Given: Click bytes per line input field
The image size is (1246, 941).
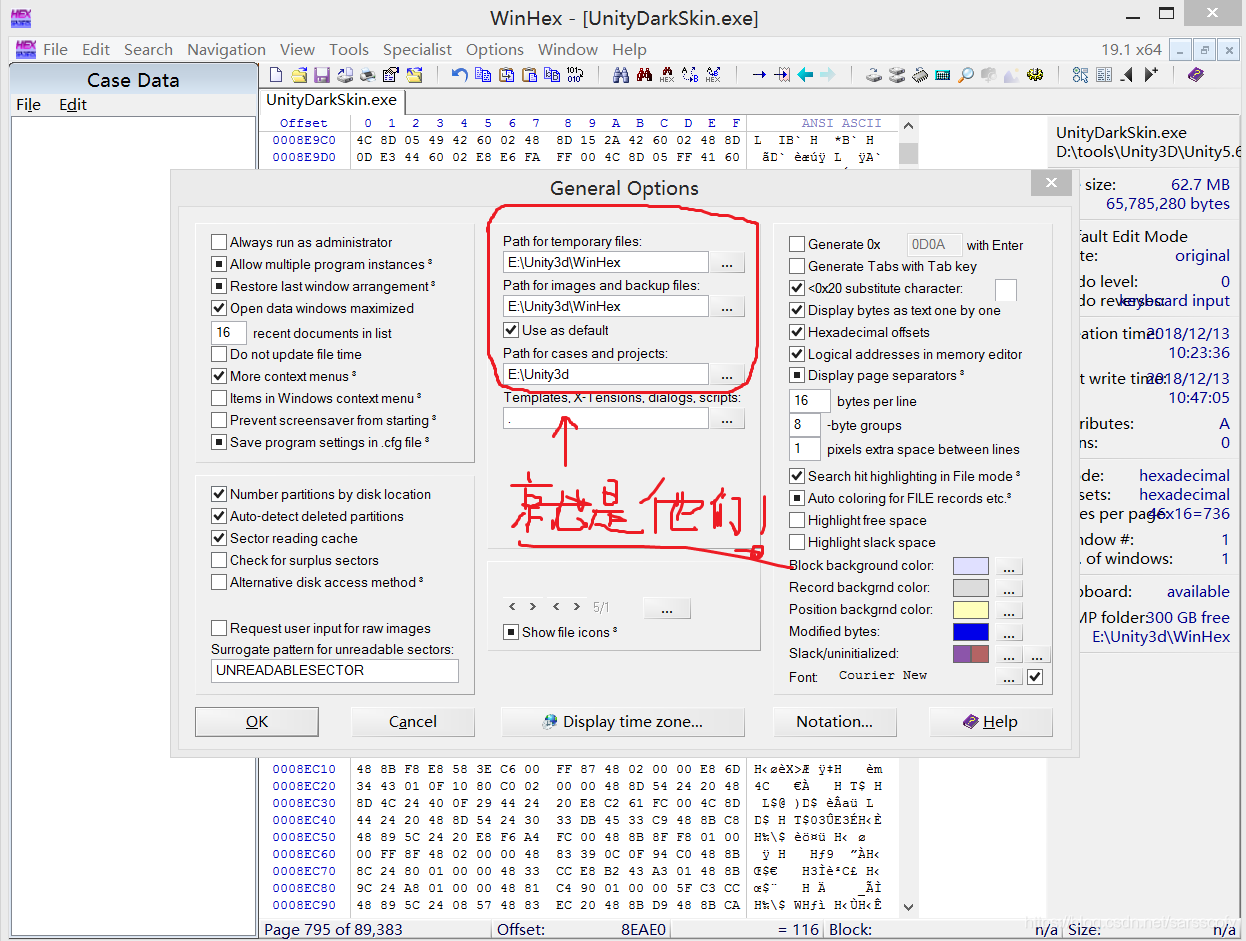Looking at the screenshot, I should (809, 401).
